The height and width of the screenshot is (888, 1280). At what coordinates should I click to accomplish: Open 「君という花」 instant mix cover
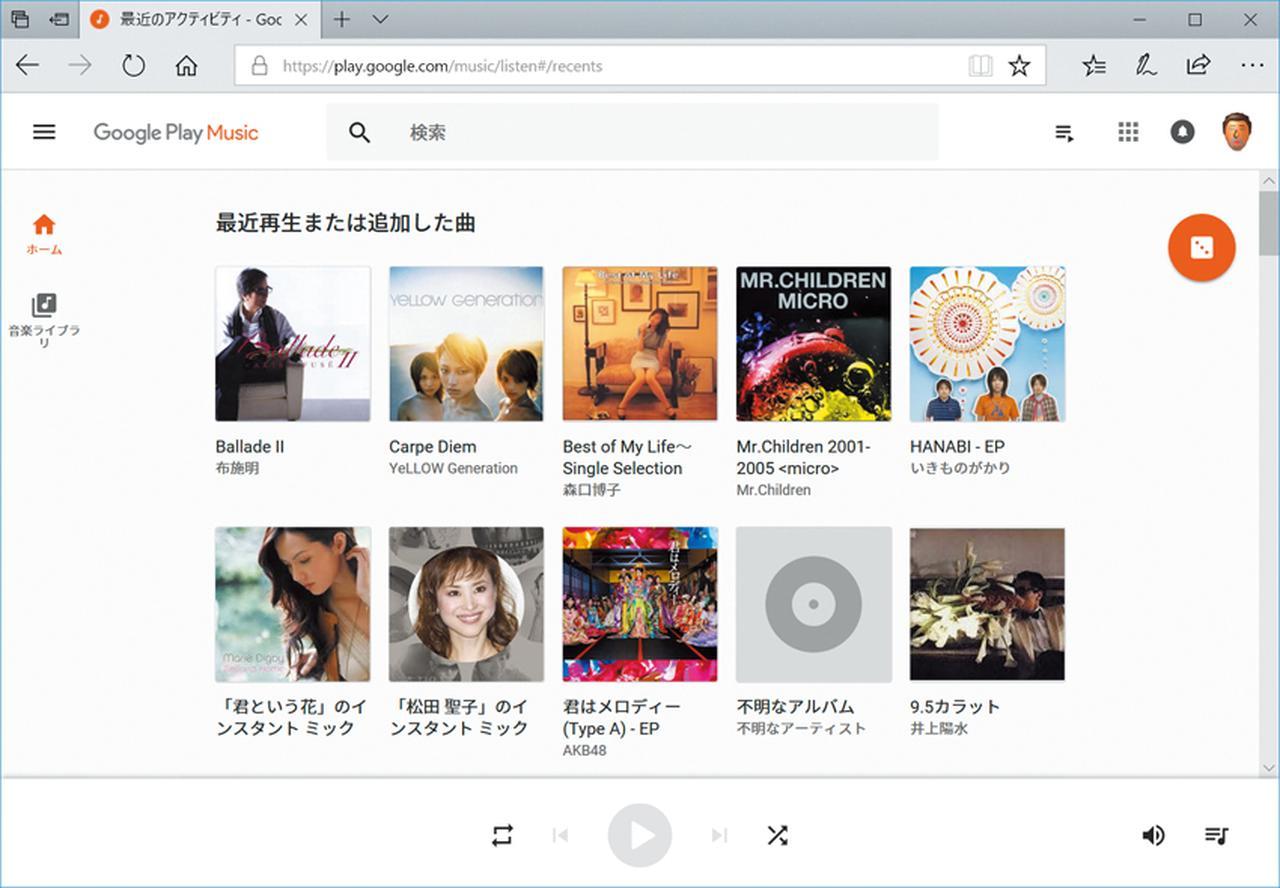tap(293, 604)
